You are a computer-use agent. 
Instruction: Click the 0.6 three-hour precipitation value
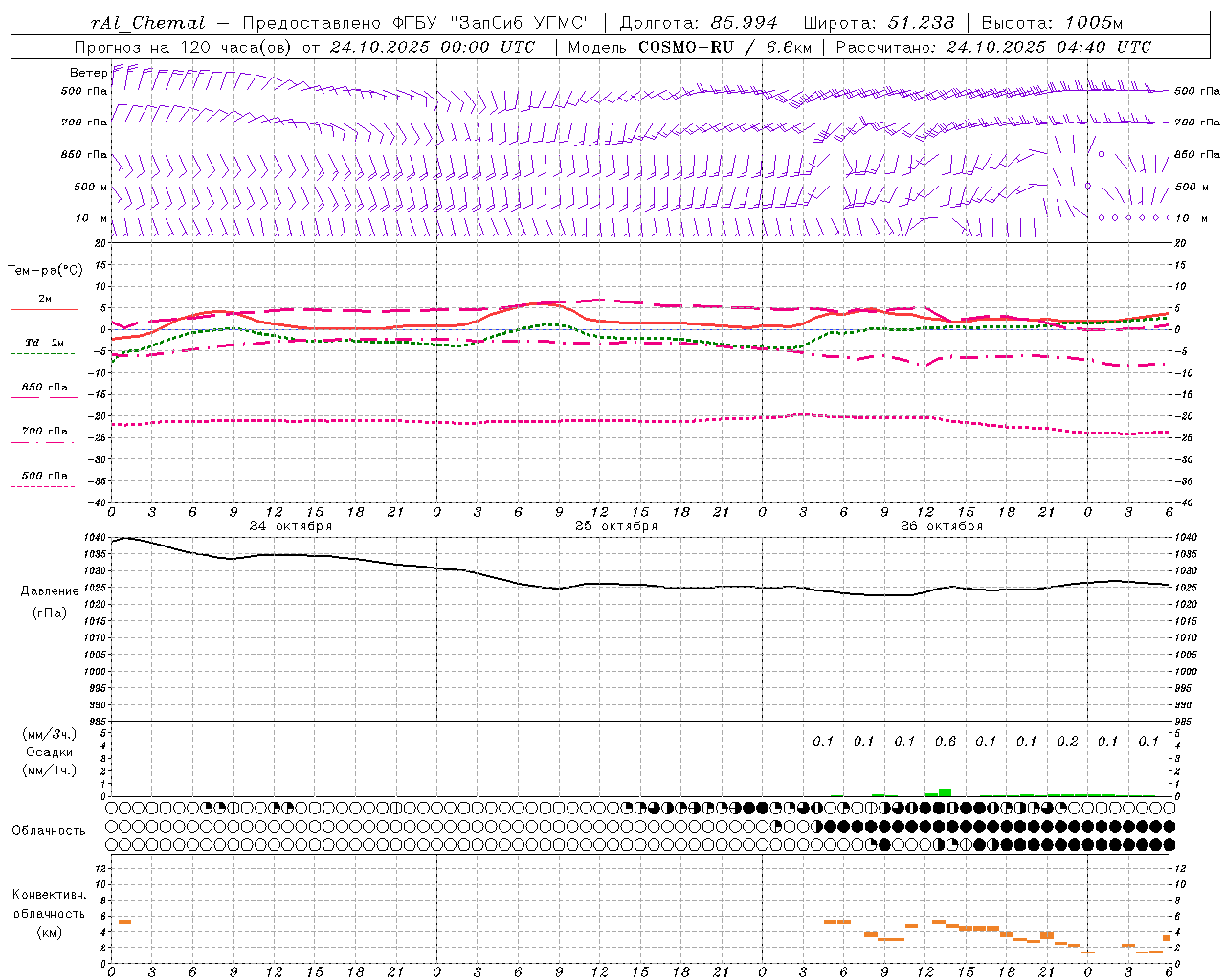pos(946,742)
